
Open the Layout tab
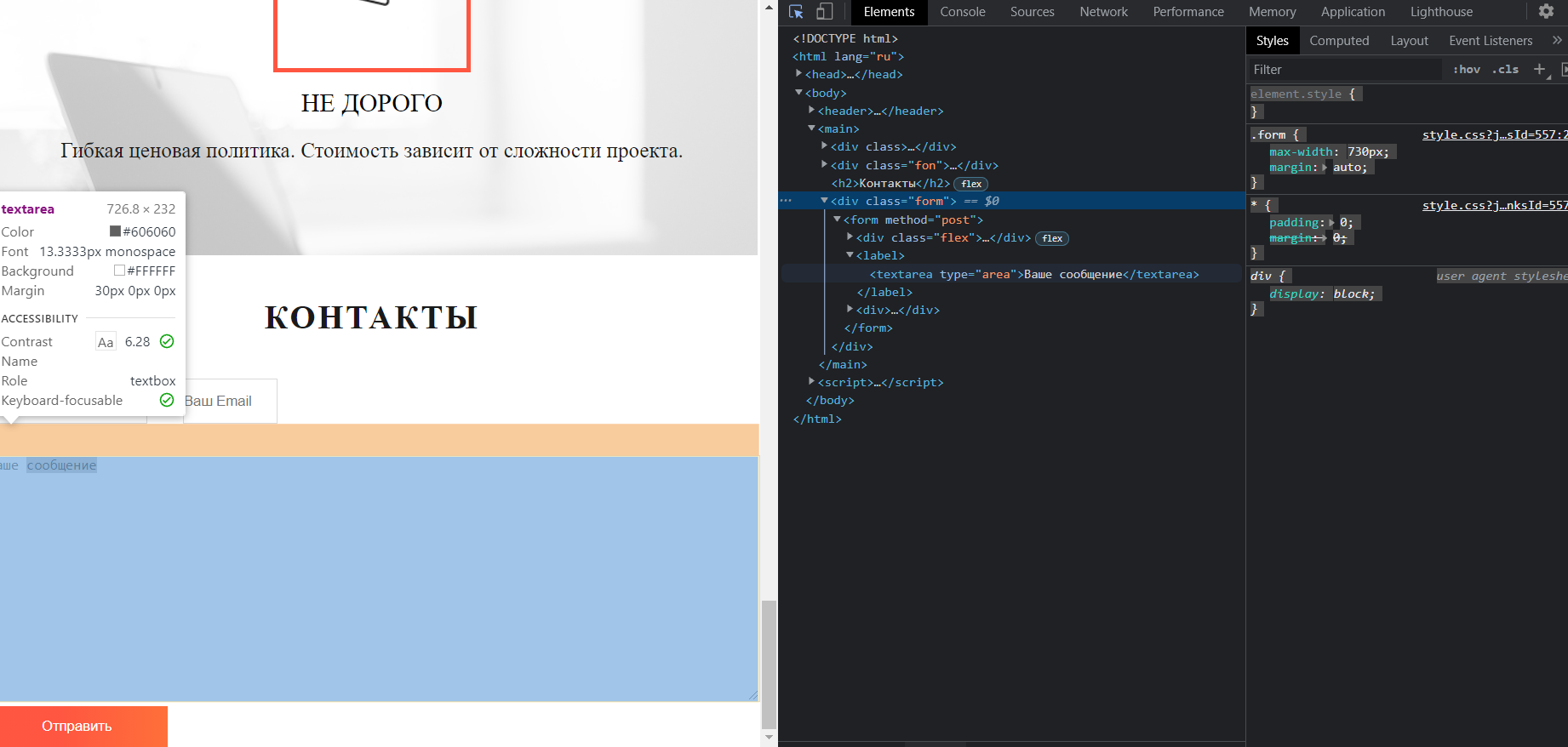1409,41
